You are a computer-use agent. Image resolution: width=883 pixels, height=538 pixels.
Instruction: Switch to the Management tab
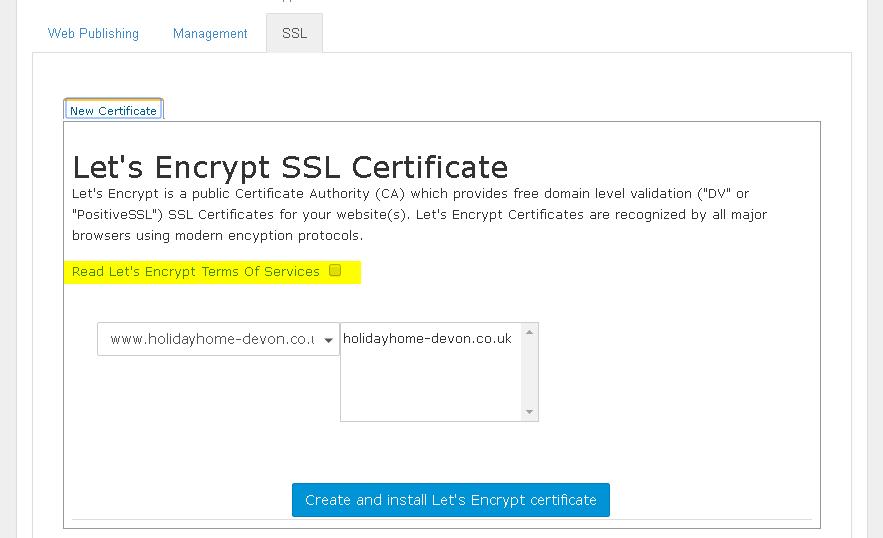pos(210,33)
